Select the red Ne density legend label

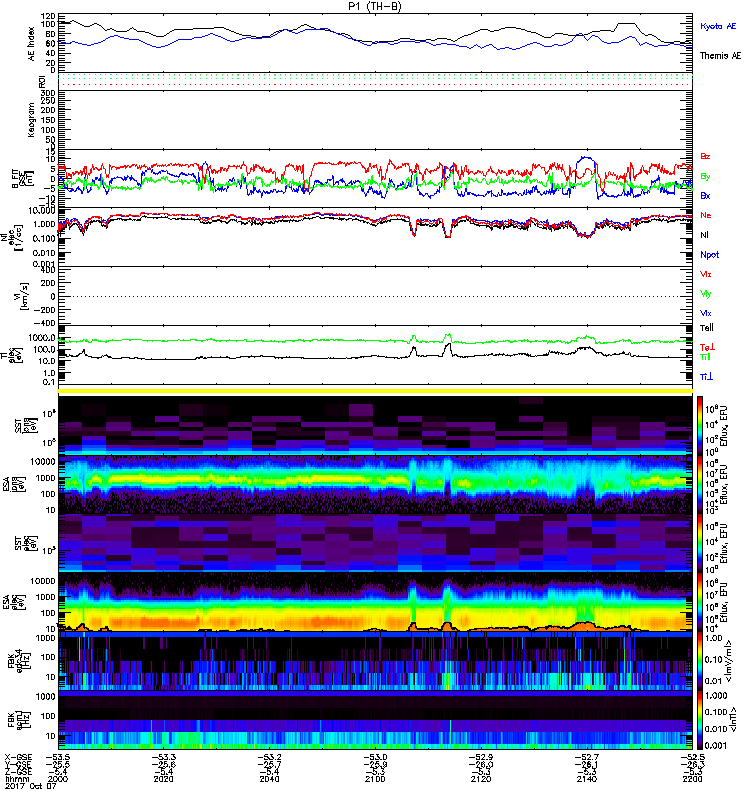705,215
